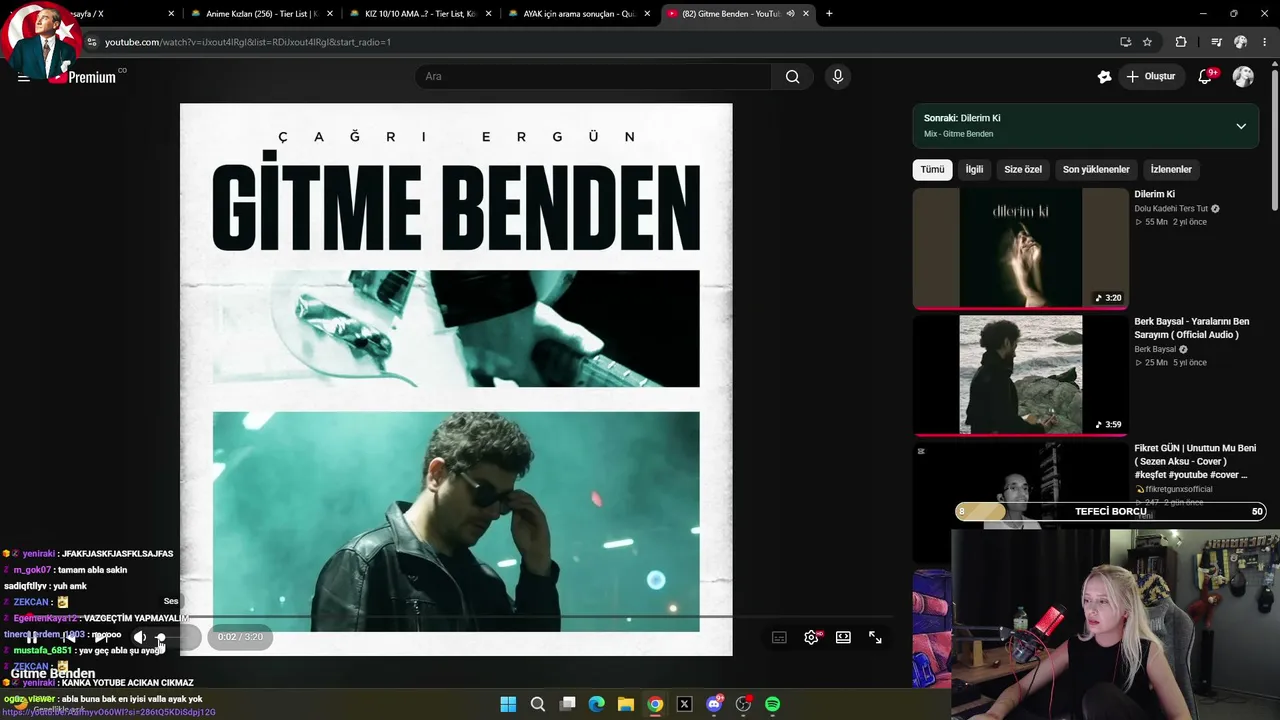Open Berk Baysal - Yaralarını Ben Sarayım title
The width and height of the screenshot is (1280, 720).
(x=1192, y=328)
